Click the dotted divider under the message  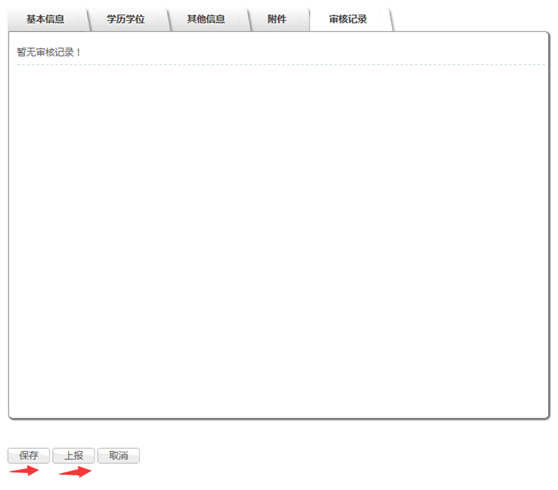pos(281,65)
